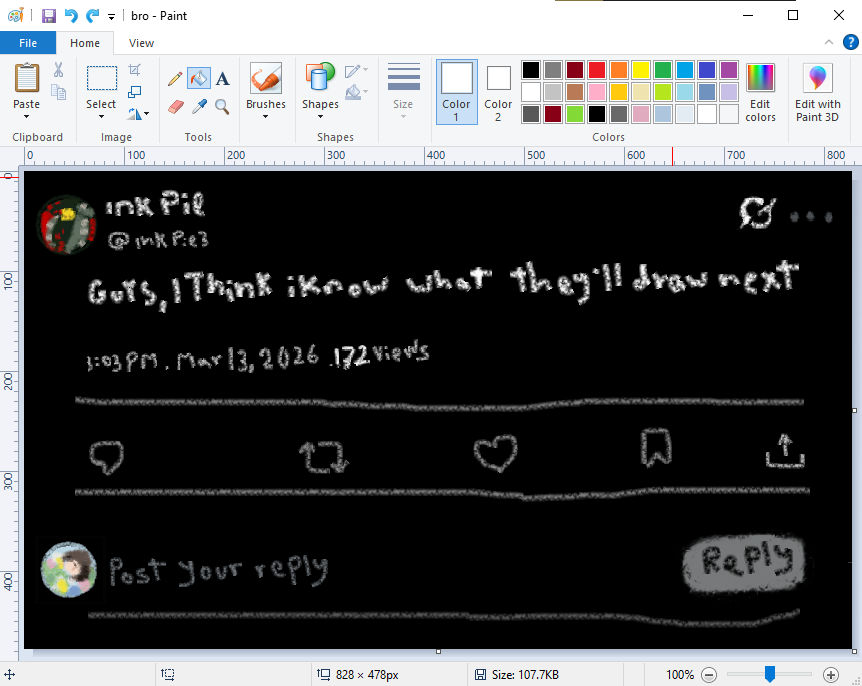Click the drawn Reply button on canvas

[744, 563]
